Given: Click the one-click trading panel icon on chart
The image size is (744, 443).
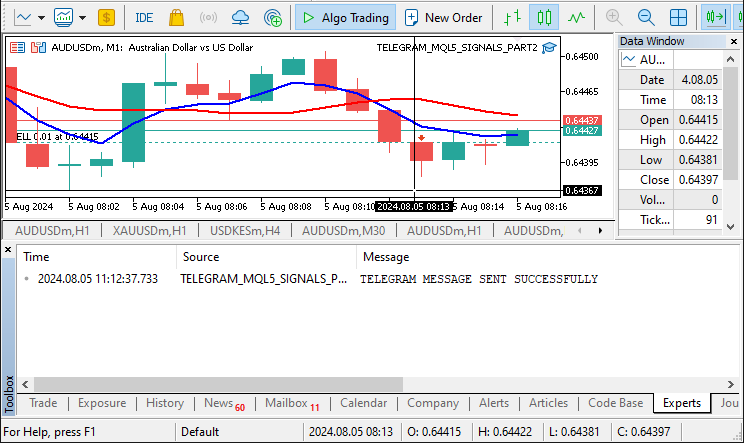Looking at the screenshot, I should [18, 47].
